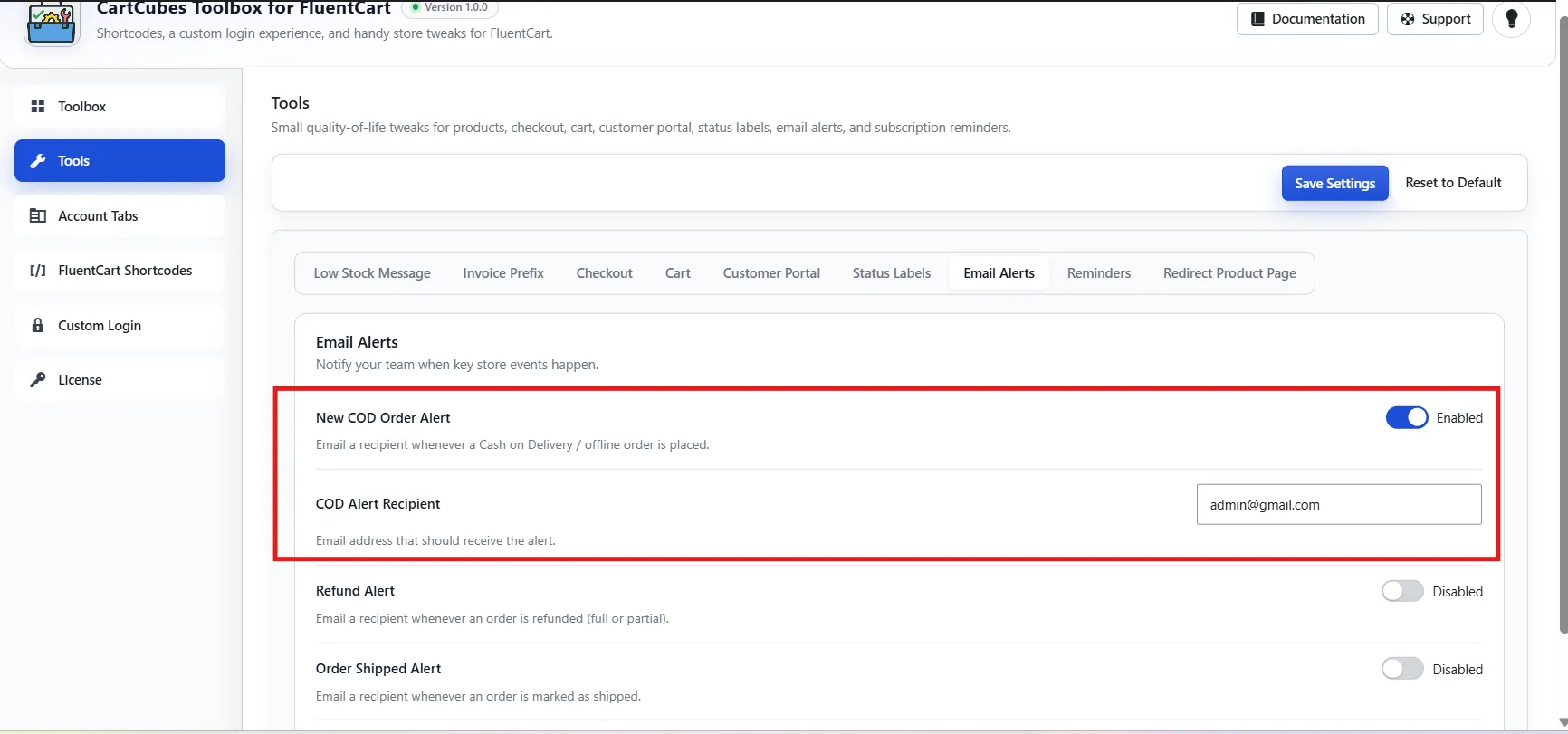Open the Documentation link
The image size is (1568, 734).
coord(1307,19)
